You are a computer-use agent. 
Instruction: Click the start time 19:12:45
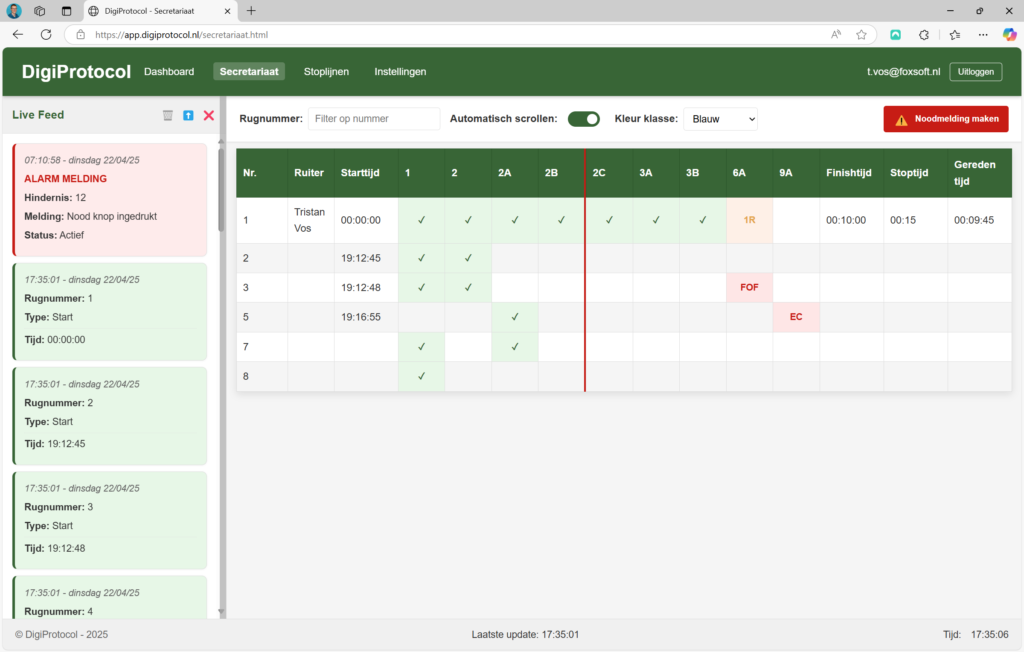click(x=360, y=258)
